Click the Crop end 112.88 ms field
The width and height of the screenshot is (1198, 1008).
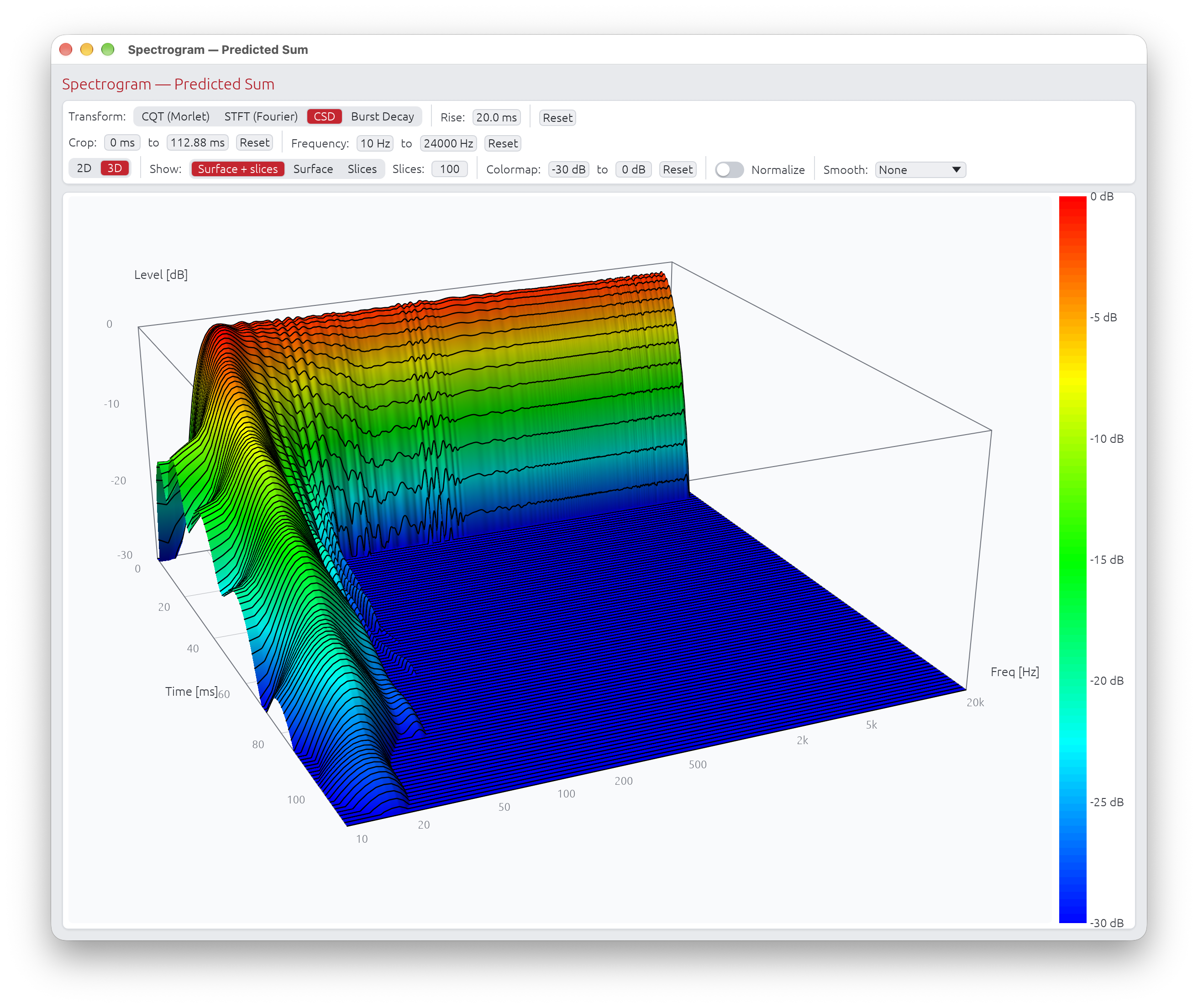point(197,143)
